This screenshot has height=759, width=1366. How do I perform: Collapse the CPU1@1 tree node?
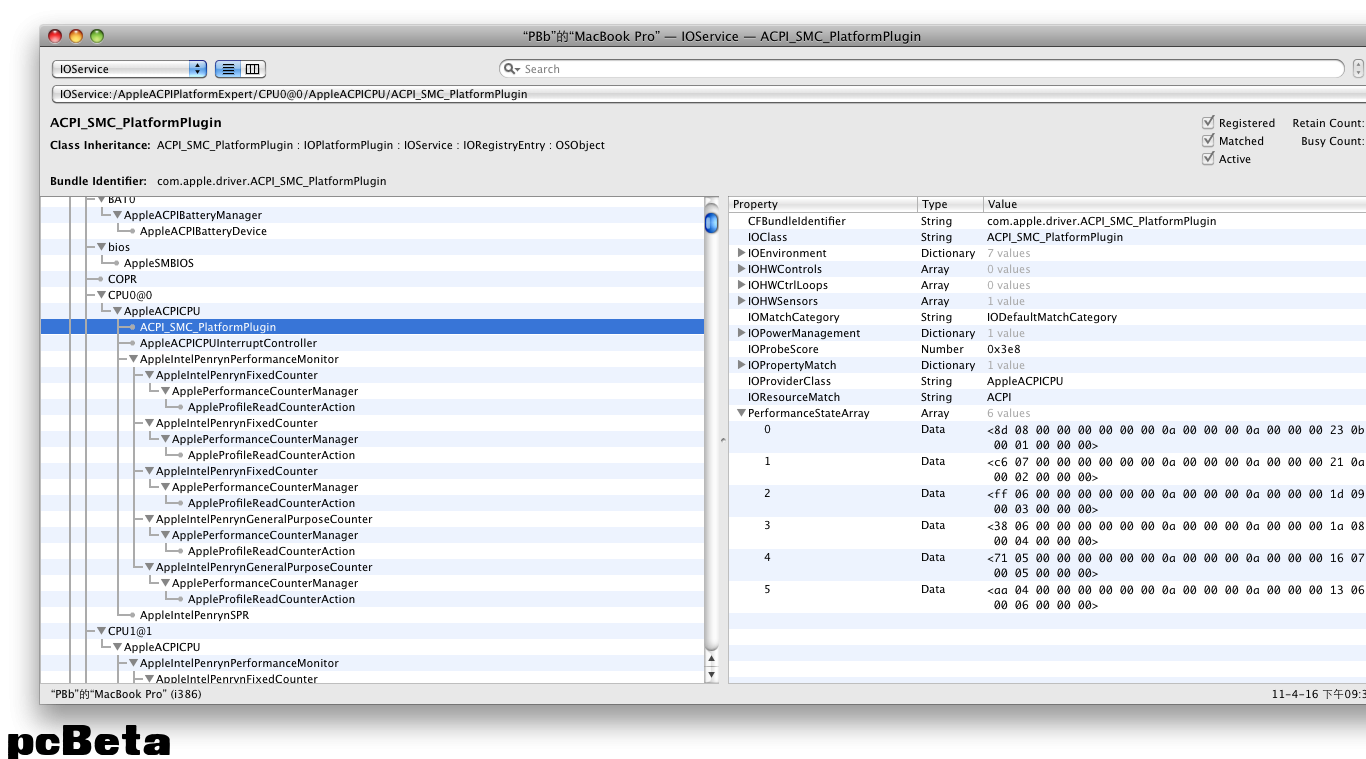[101, 631]
